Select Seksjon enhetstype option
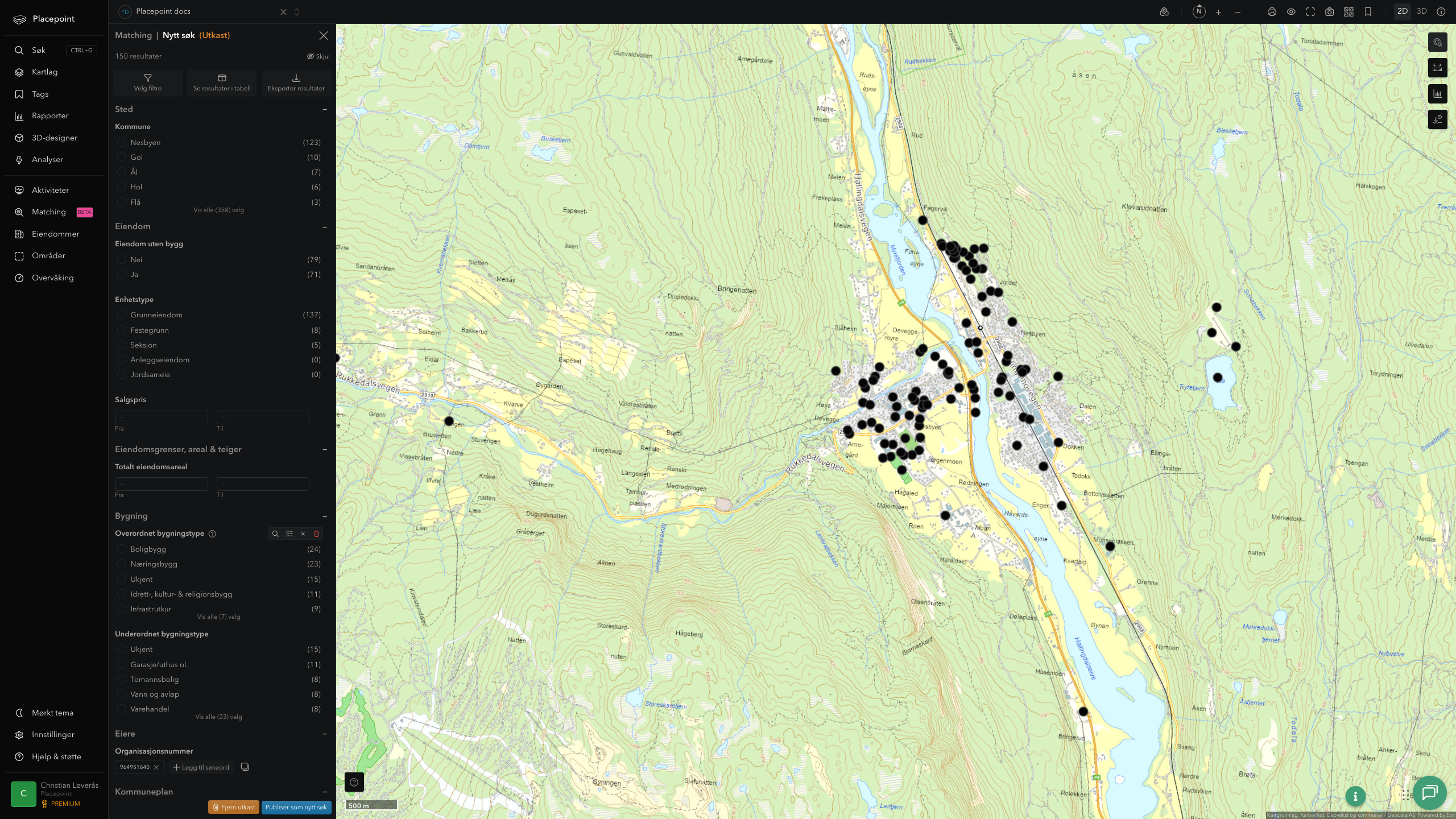Image resolution: width=1456 pixels, height=819 pixels. point(121,345)
